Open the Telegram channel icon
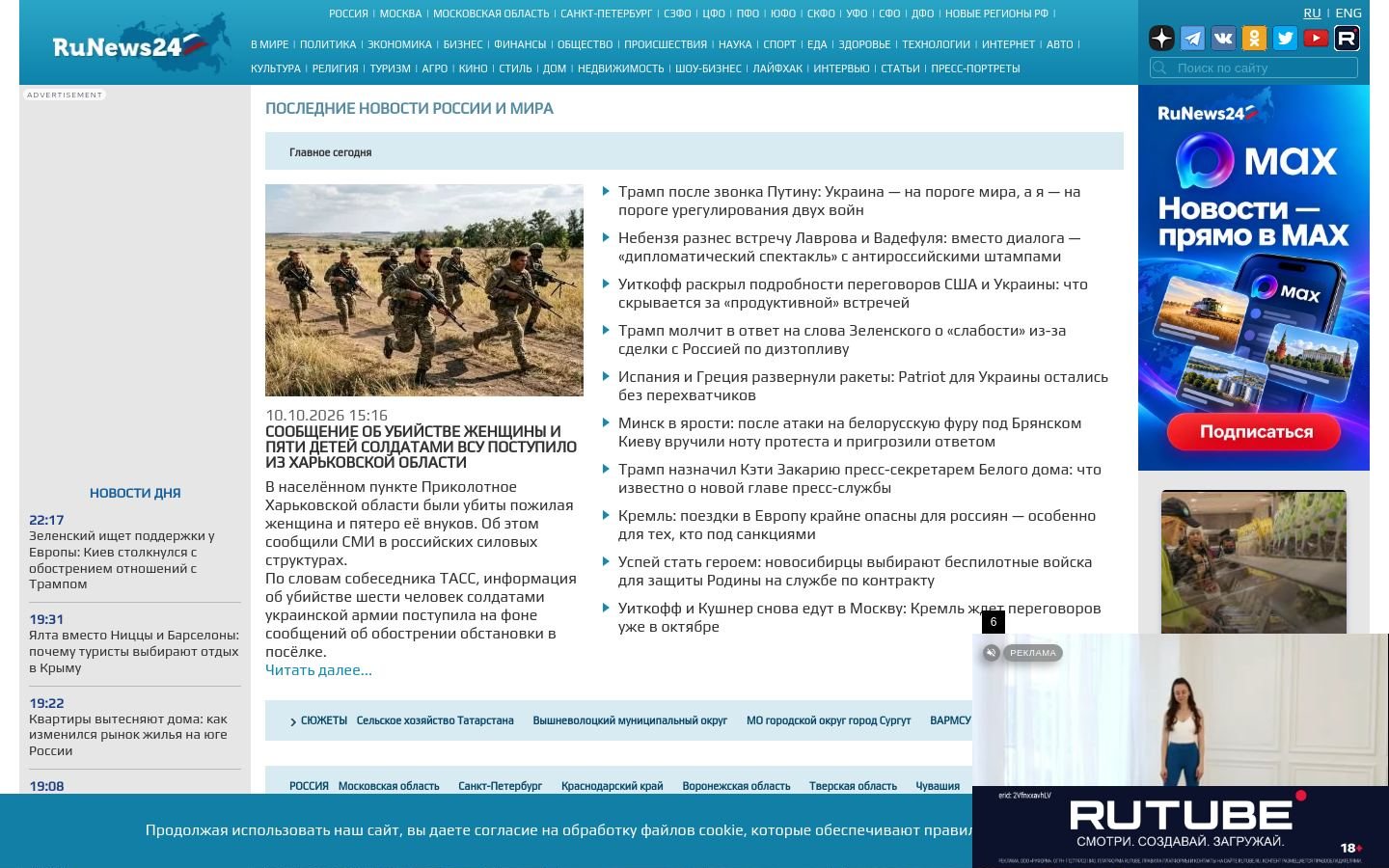Image resolution: width=1389 pixels, height=868 pixels. (x=1192, y=38)
